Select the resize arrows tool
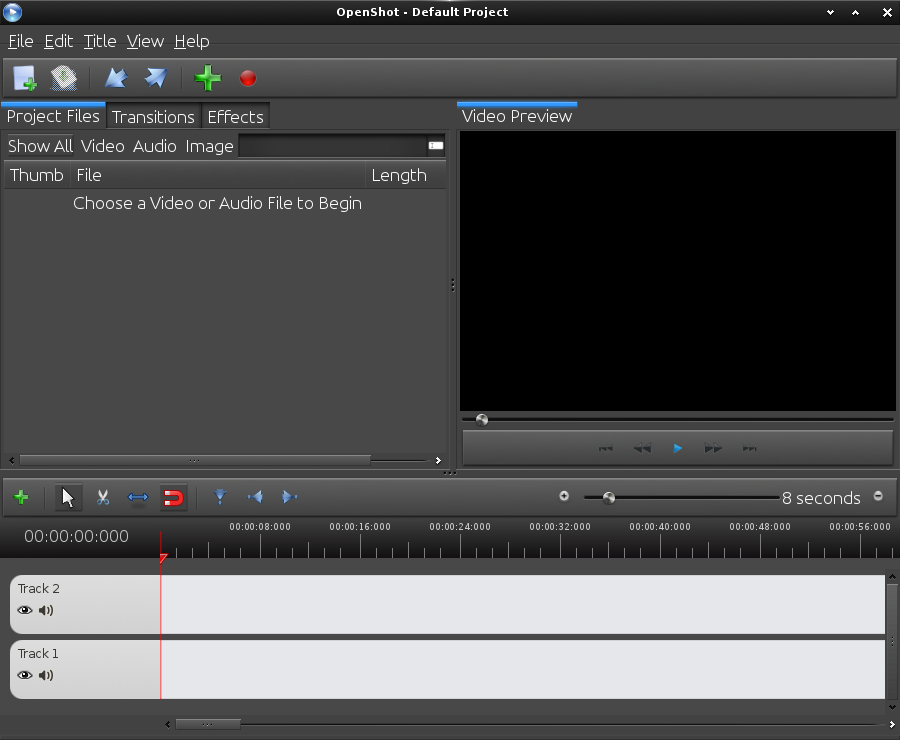This screenshot has height=740, width=900. pos(138,497)
